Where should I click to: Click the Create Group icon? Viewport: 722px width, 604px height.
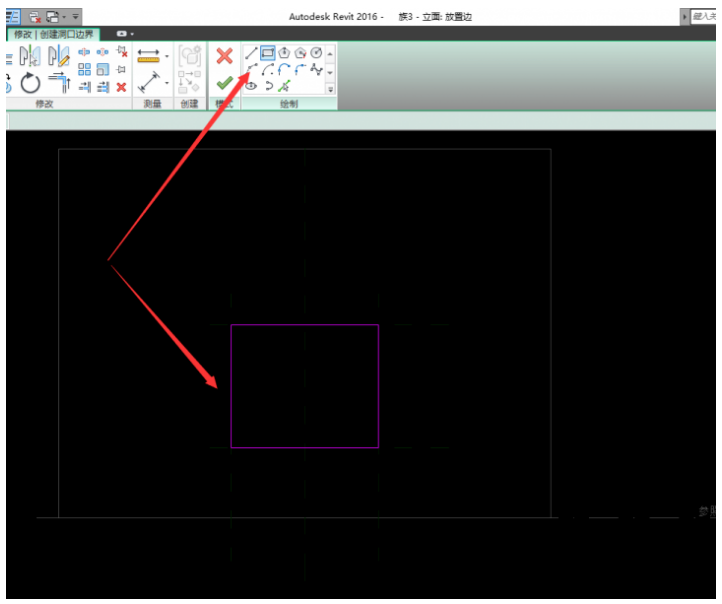coord(190,56)
